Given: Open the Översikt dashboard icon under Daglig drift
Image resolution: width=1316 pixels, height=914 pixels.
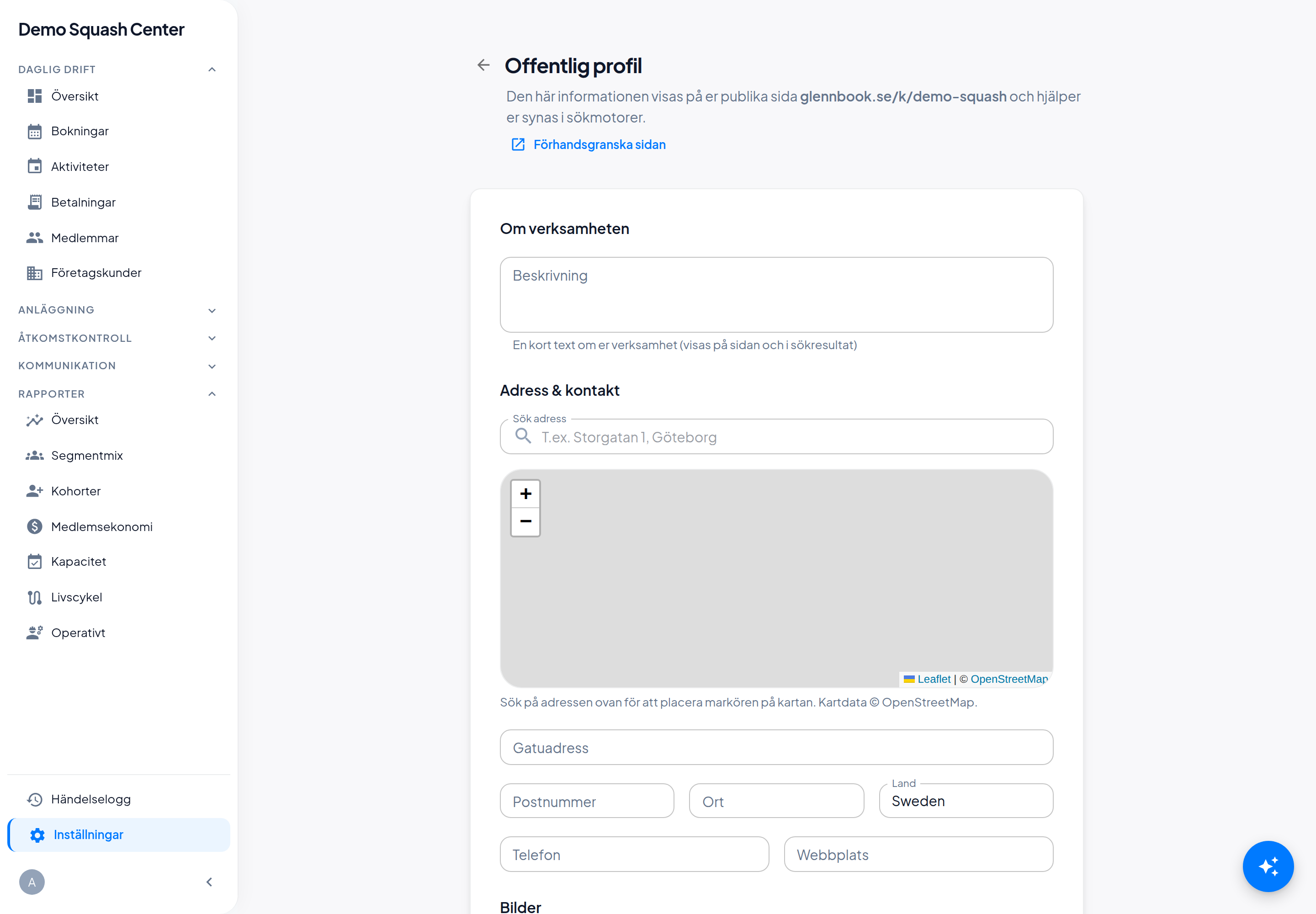Looking at the screenshot, I should (34, 96).
